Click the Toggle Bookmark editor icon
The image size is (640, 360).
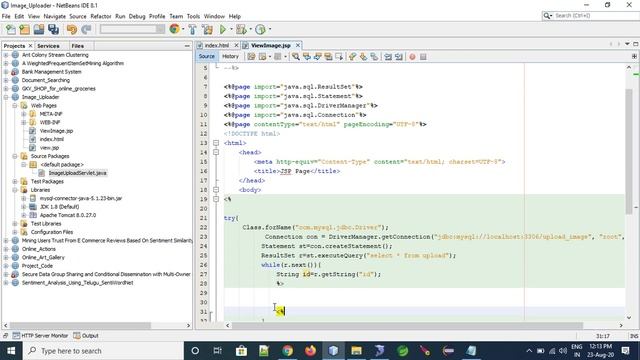[x=374, y=57]
